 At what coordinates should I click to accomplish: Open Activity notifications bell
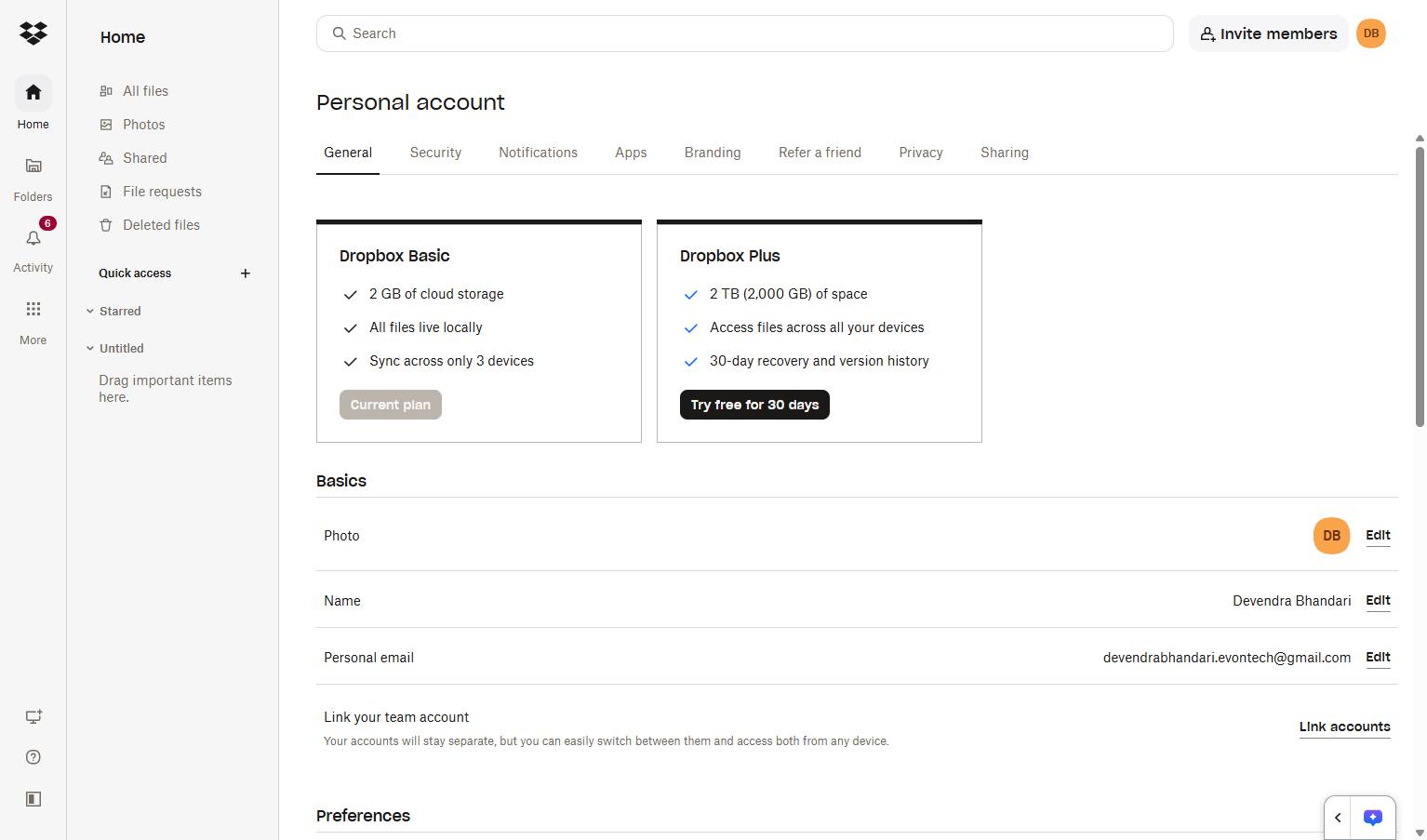click(x=33, y=248)
